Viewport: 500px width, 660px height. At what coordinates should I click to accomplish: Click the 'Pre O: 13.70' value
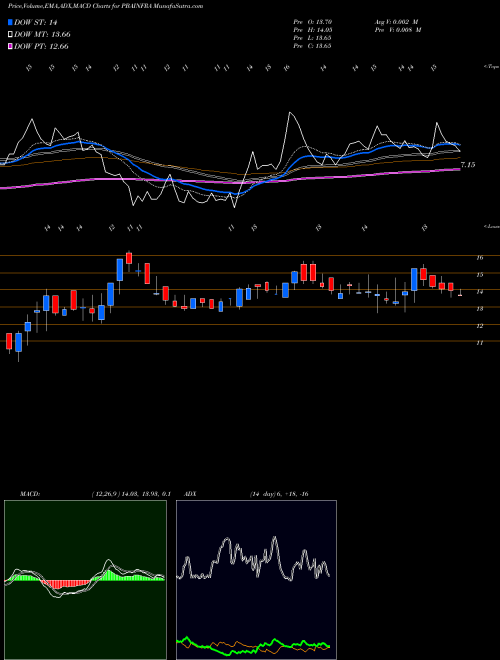pos(313,22)
